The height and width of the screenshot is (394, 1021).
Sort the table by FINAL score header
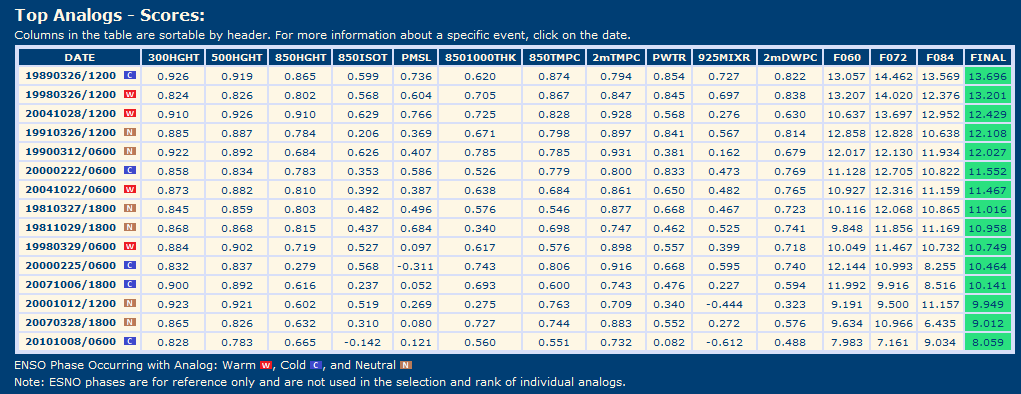(988, 57)
